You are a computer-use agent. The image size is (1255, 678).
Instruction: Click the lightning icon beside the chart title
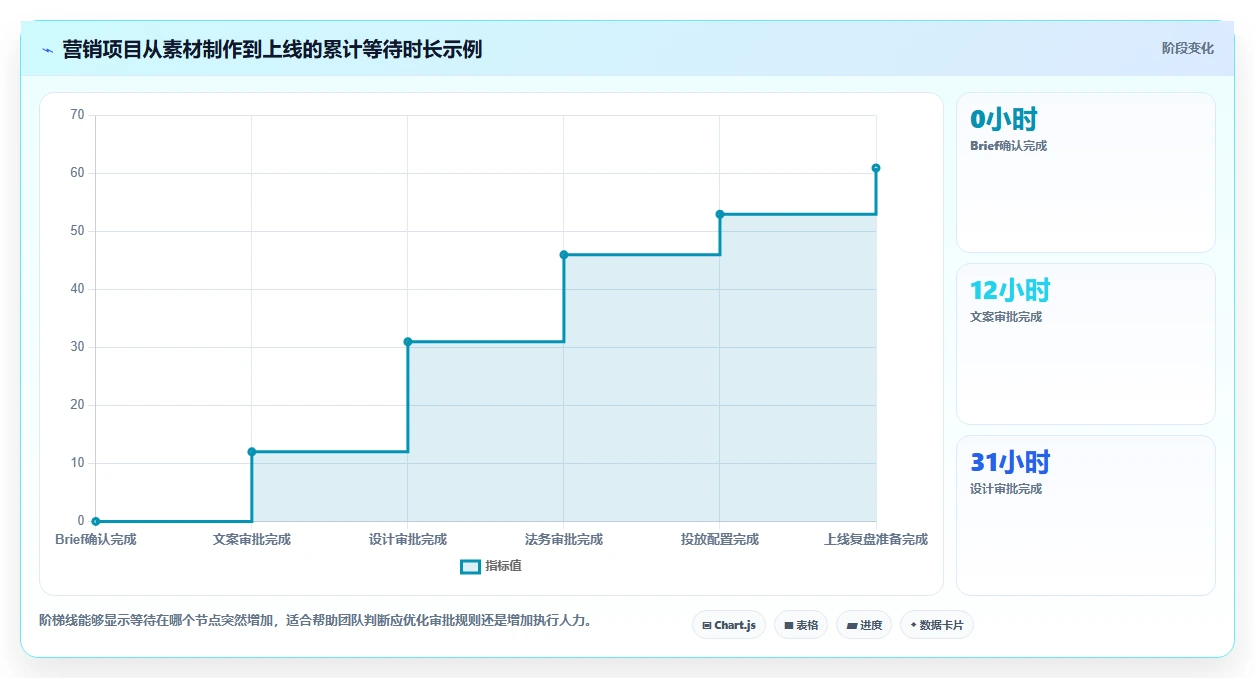click(48, 50)
